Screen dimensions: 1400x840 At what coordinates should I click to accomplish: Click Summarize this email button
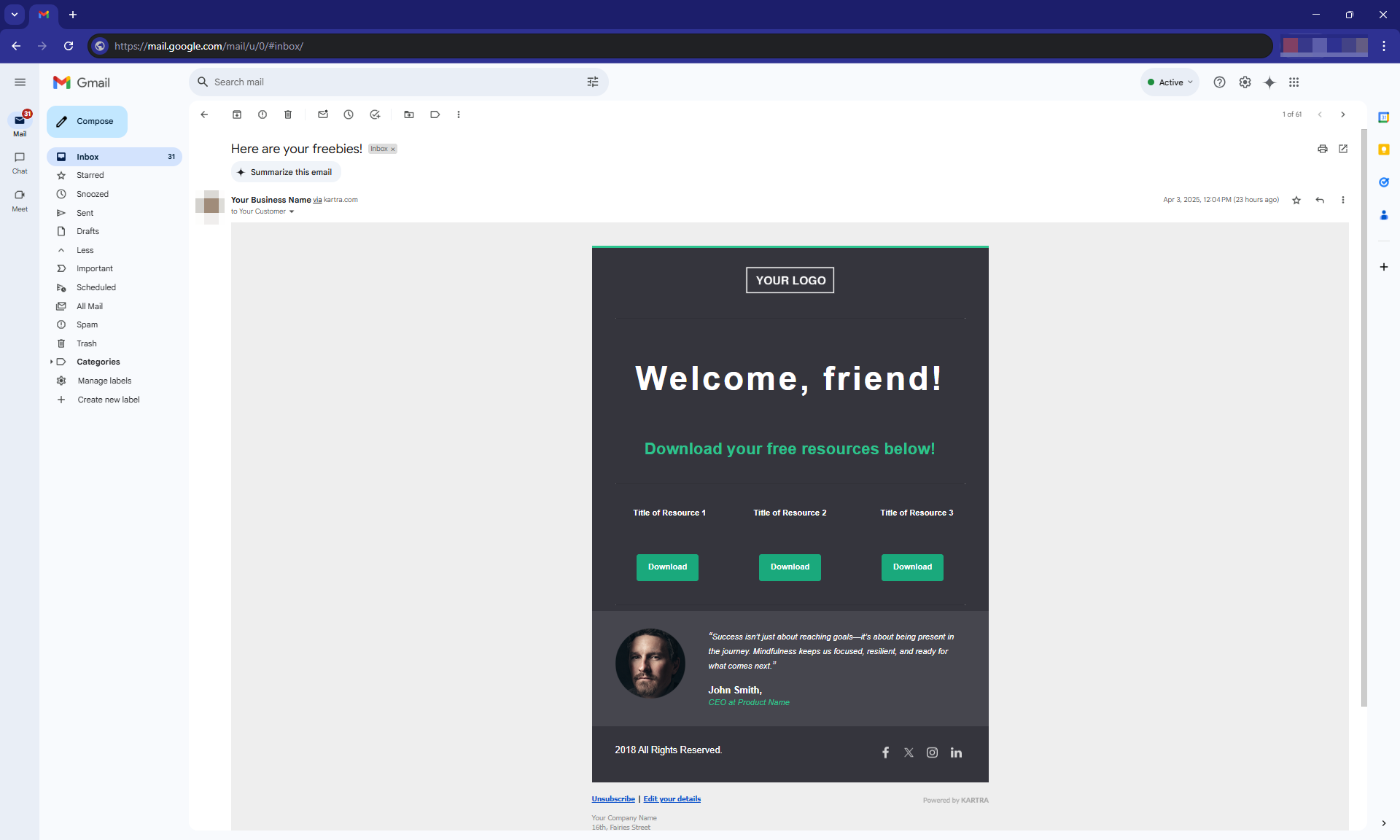[285, 172]
